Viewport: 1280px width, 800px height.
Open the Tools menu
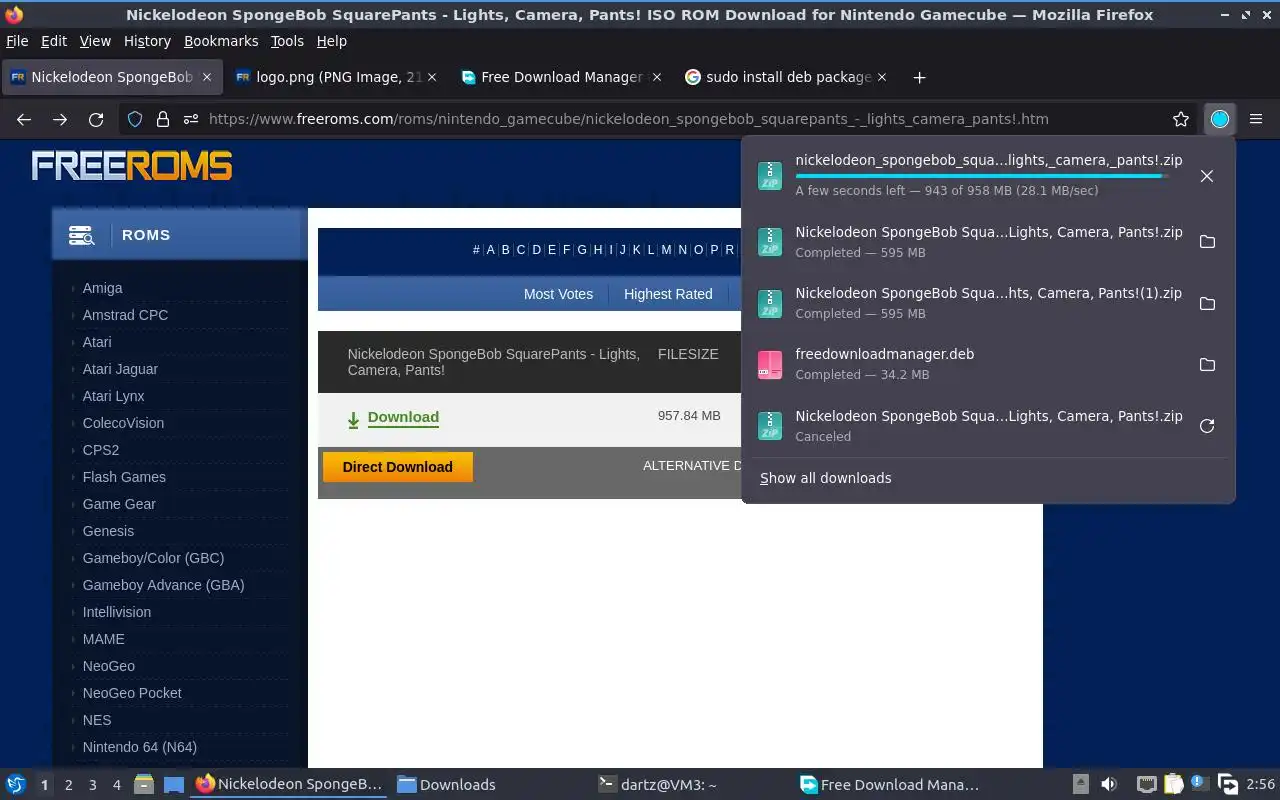(x=287, y=41)
